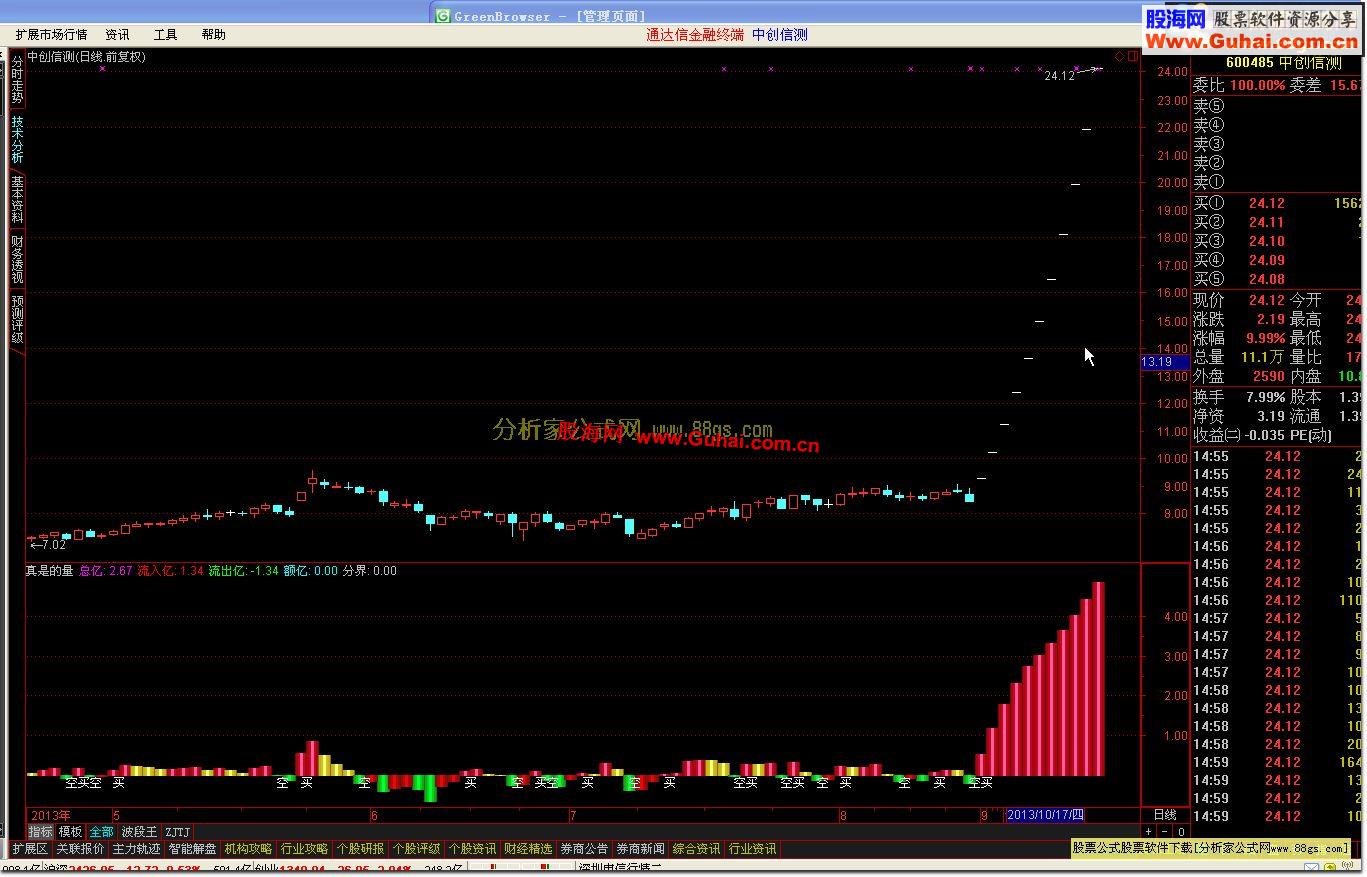Click the 0 reset button

coord(1180,832)
